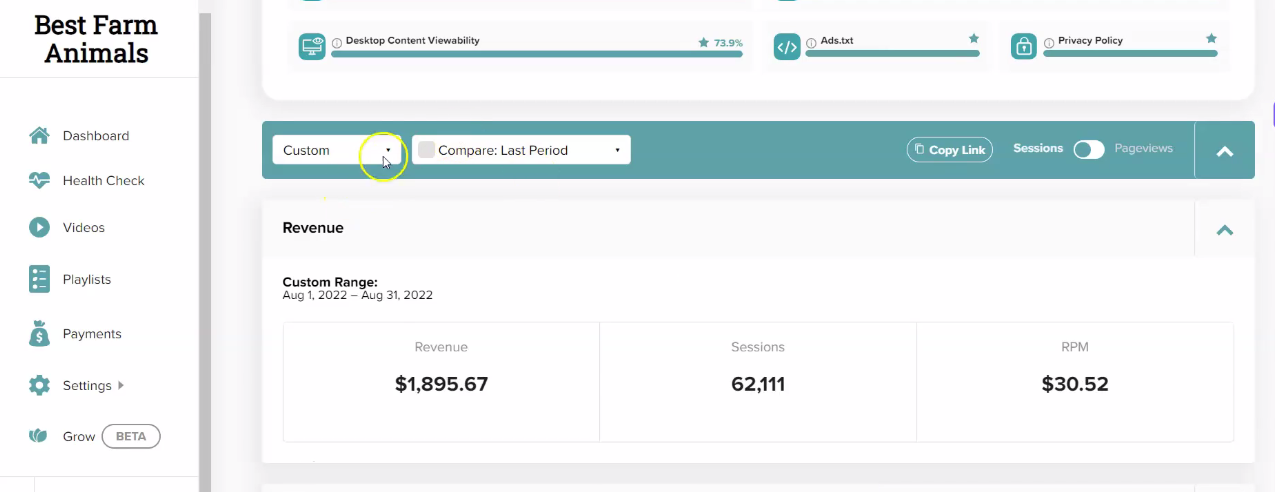Click the Desktop Content Viewability monitor icon
This screenshot has height=492, width=1275.
[312, 47]
